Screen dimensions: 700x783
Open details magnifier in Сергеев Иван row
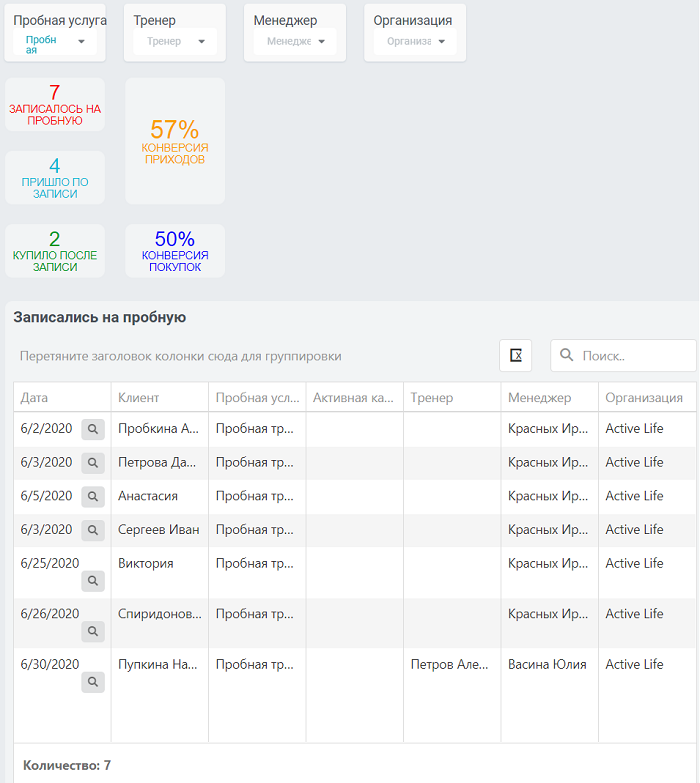point(93,530)
